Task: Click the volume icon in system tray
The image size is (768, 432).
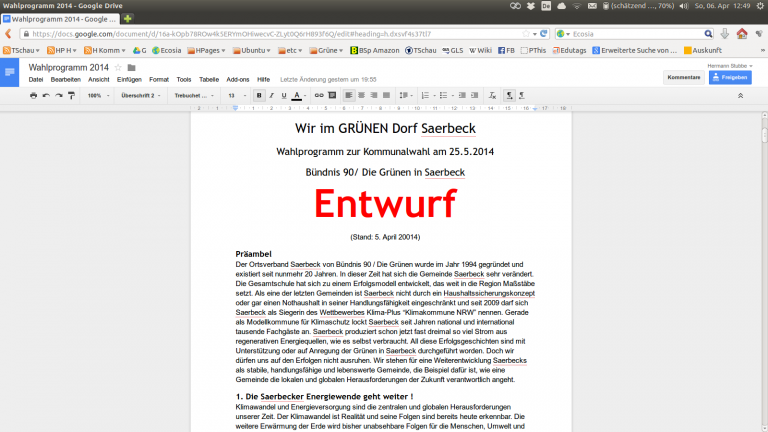Action: pyautogui.click(x=684, y=6)
